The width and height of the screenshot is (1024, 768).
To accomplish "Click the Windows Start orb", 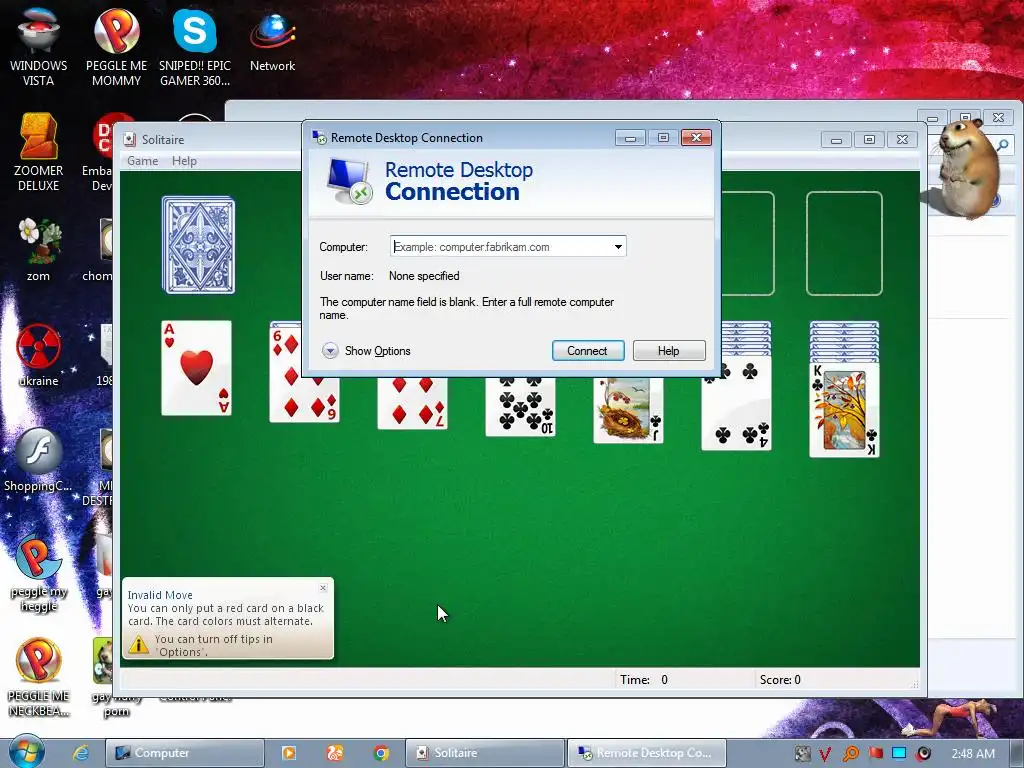I will point(26,751).
